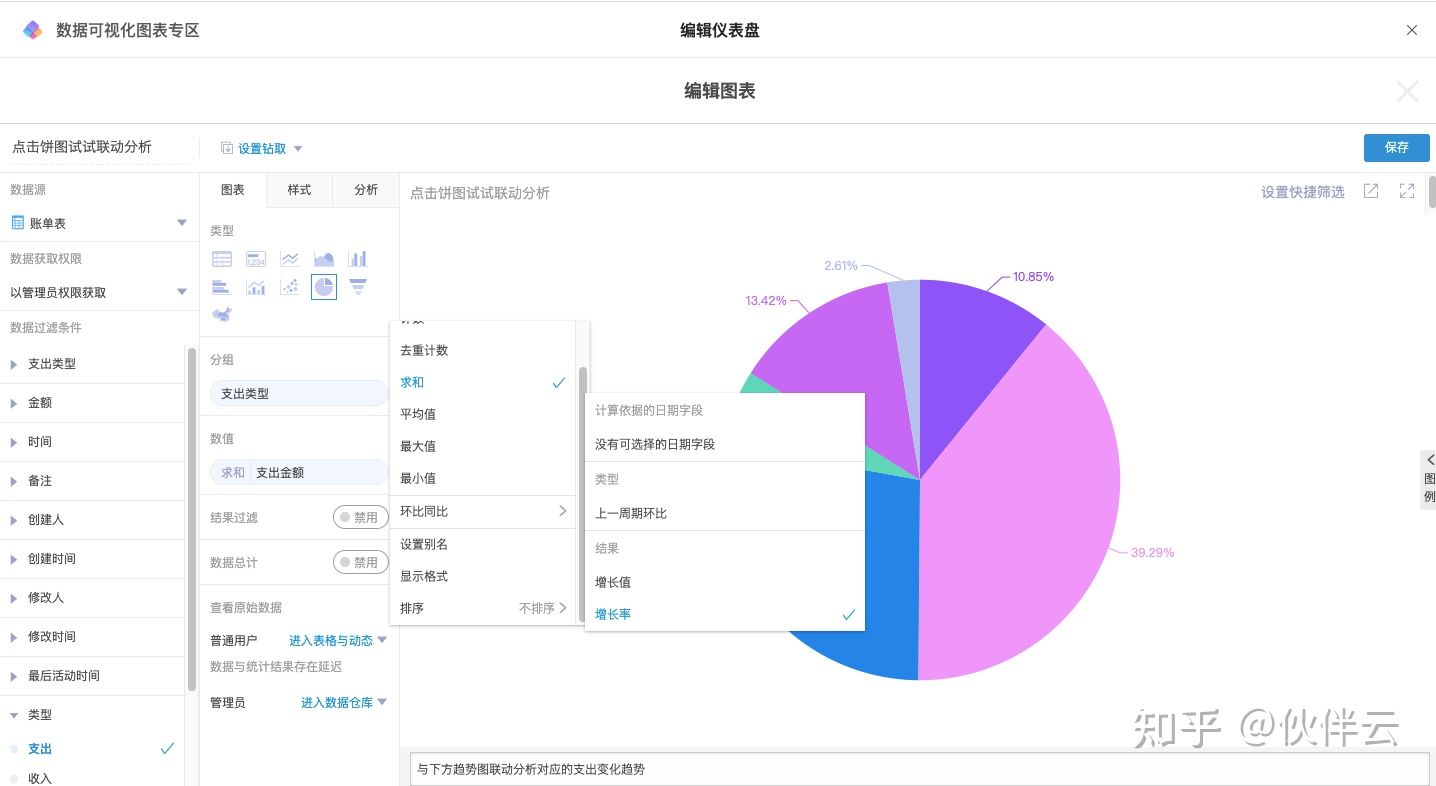This screenshot has height=786, width=1436.
Task: Select the table chart type icon
Action: [x=222, y=259]
